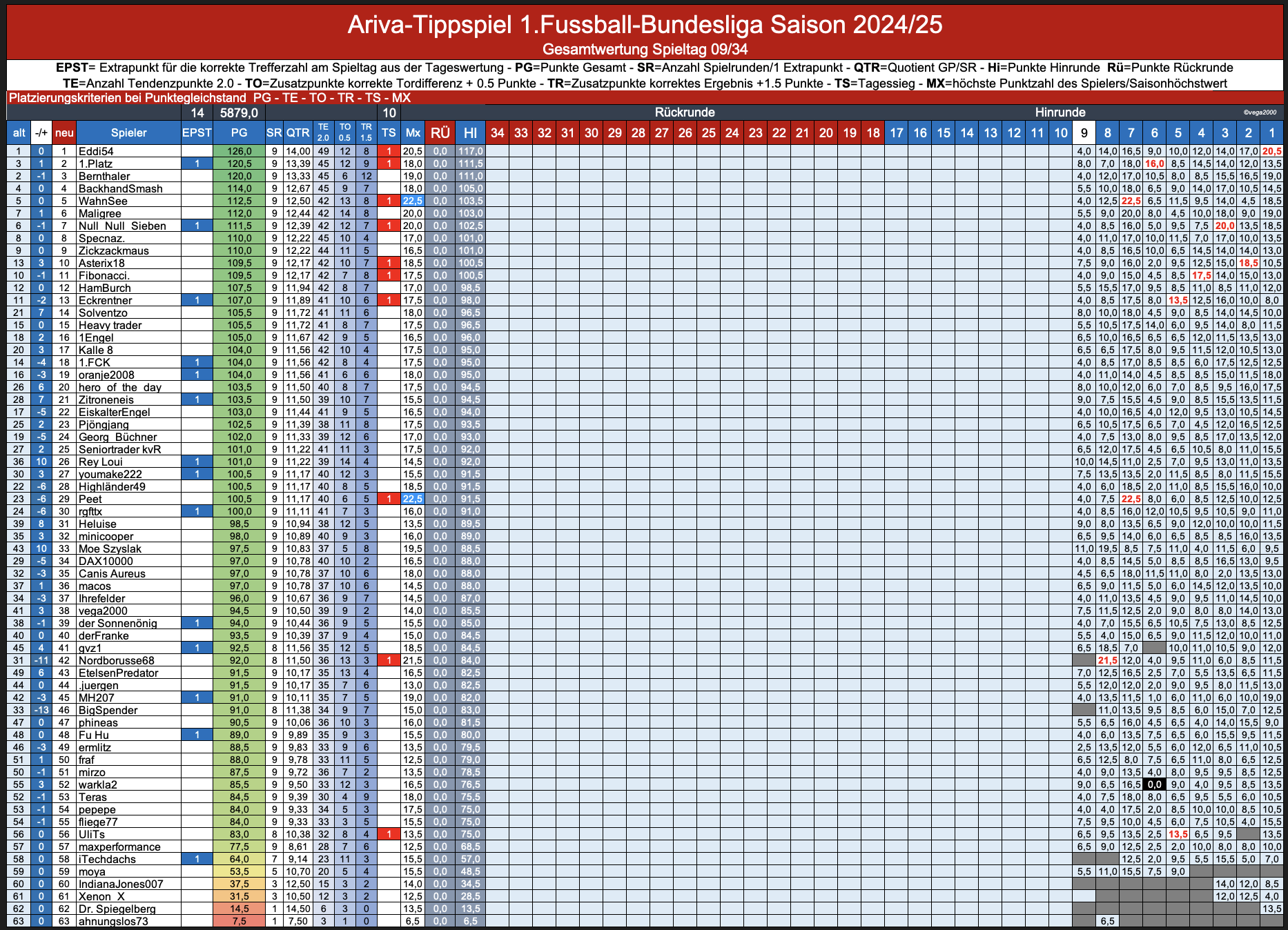Click player name Null_Null_Sieben
The width and height of the screenshot is (1288, 930).
pos(122,226)
